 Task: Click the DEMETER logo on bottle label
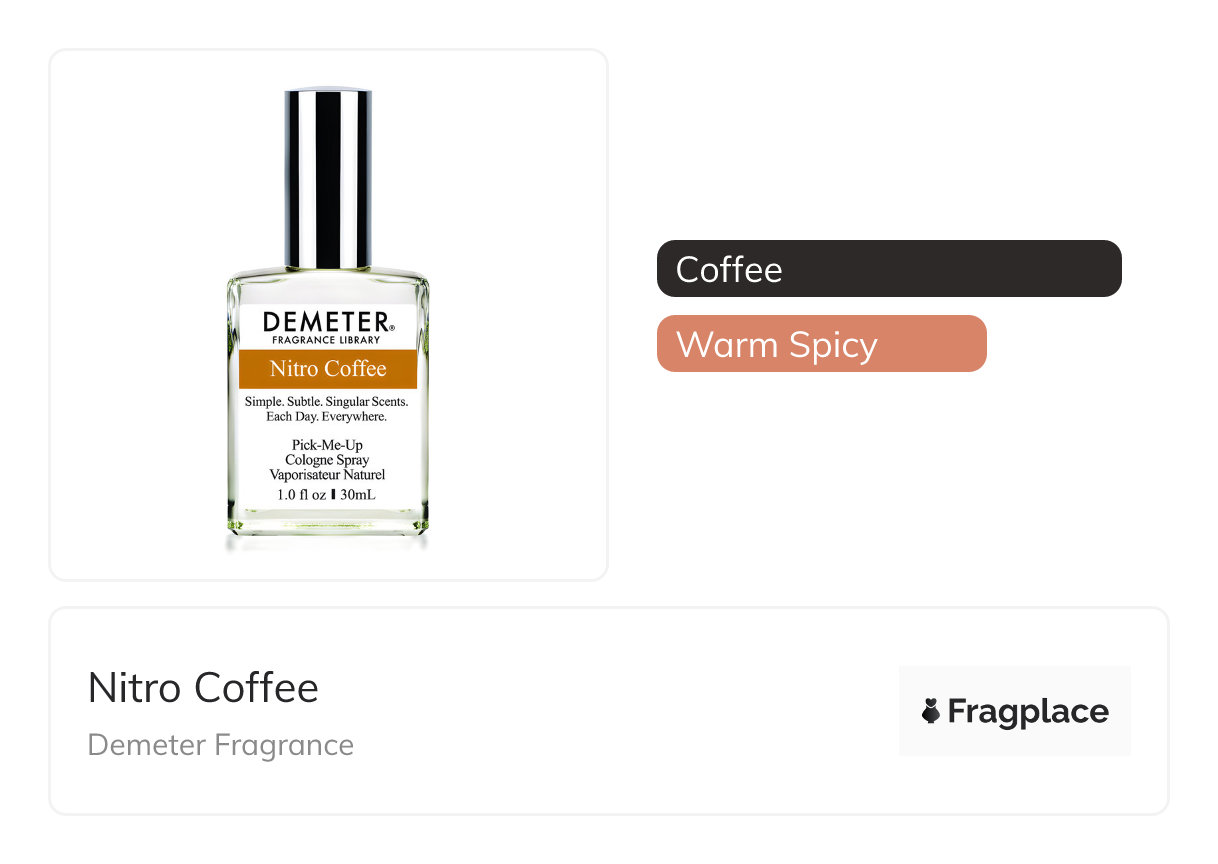(328, 322)
